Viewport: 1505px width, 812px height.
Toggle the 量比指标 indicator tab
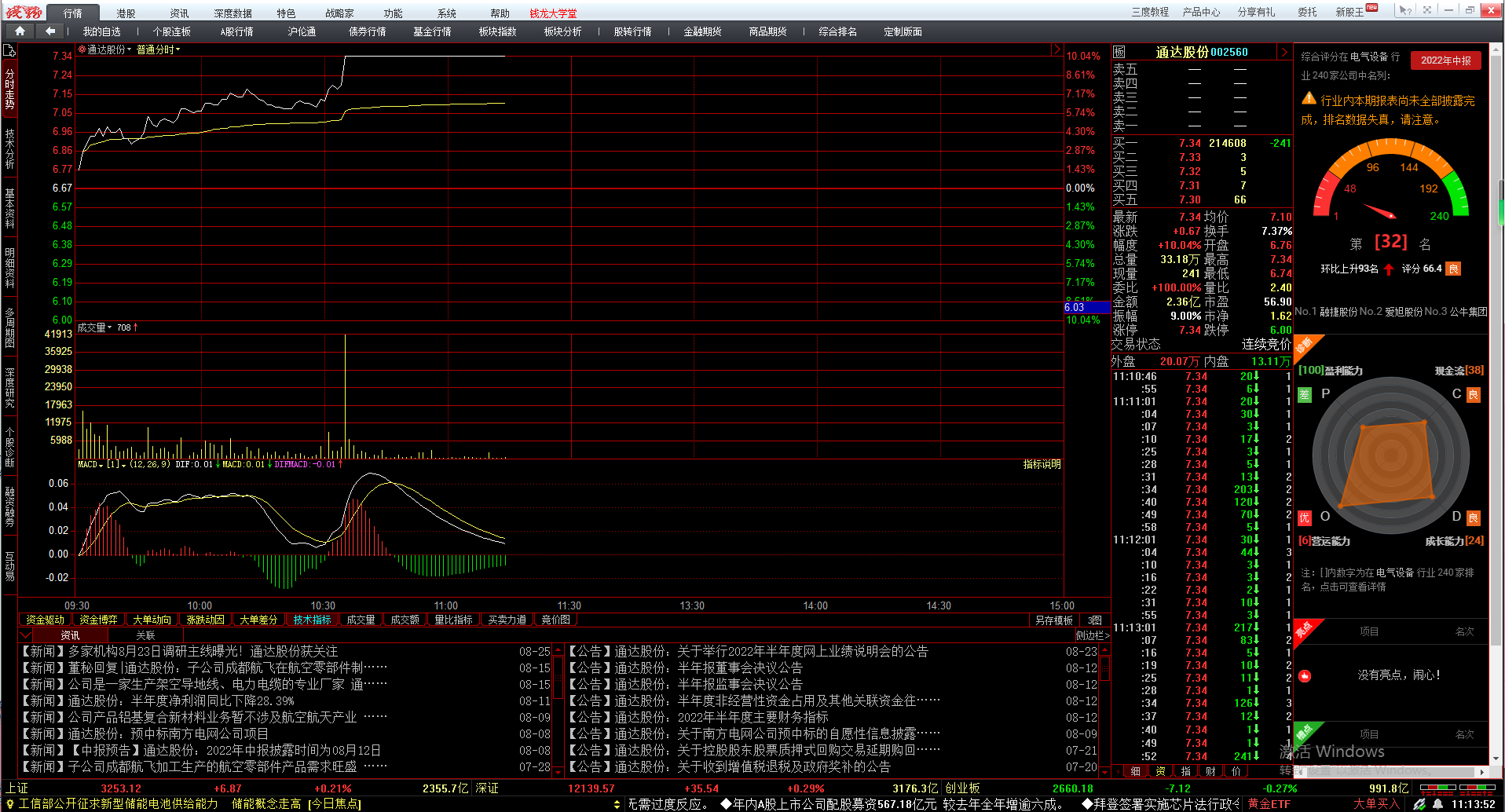click(453, 620)
